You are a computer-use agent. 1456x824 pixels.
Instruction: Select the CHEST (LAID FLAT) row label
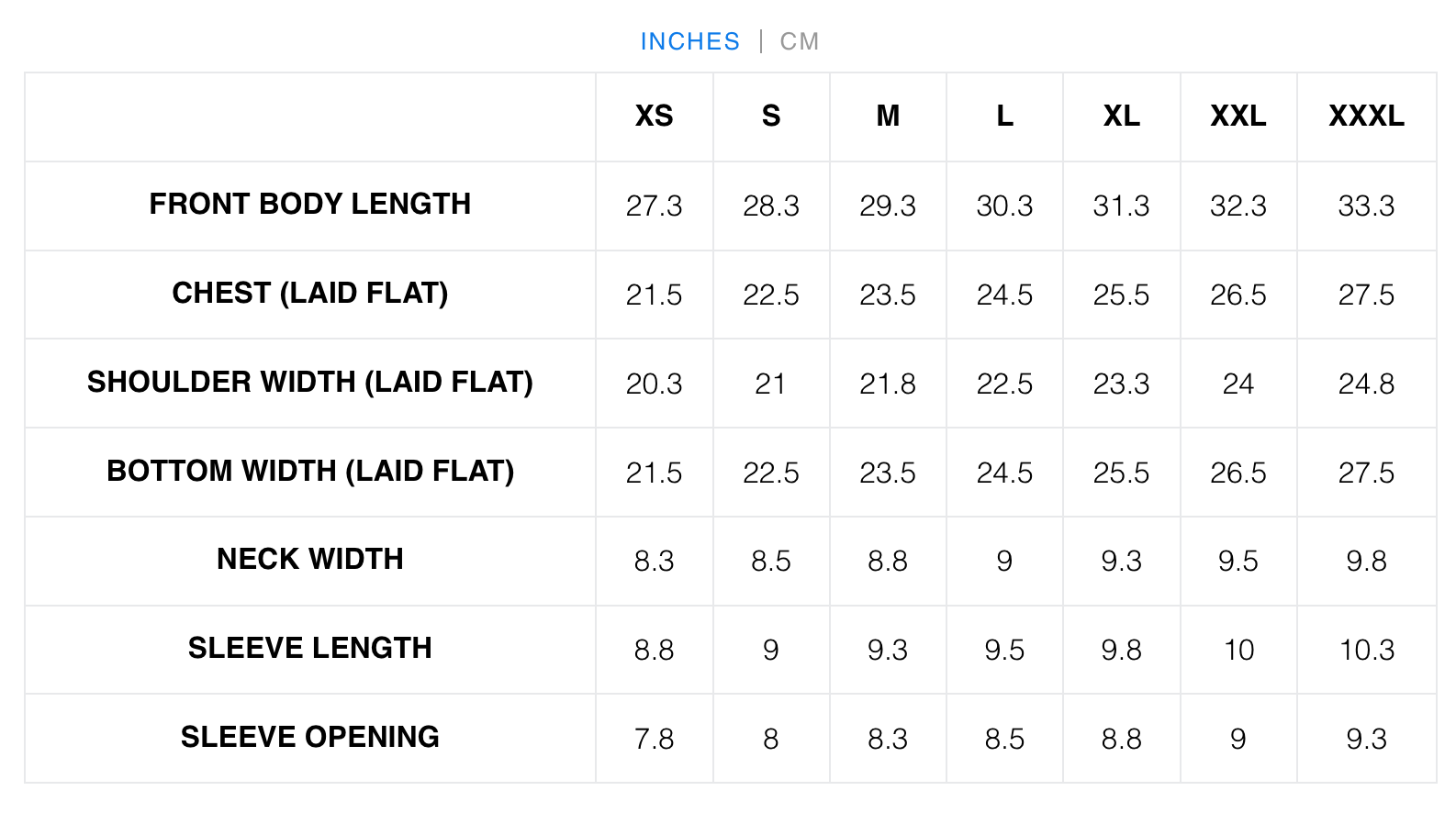(310, 293)
